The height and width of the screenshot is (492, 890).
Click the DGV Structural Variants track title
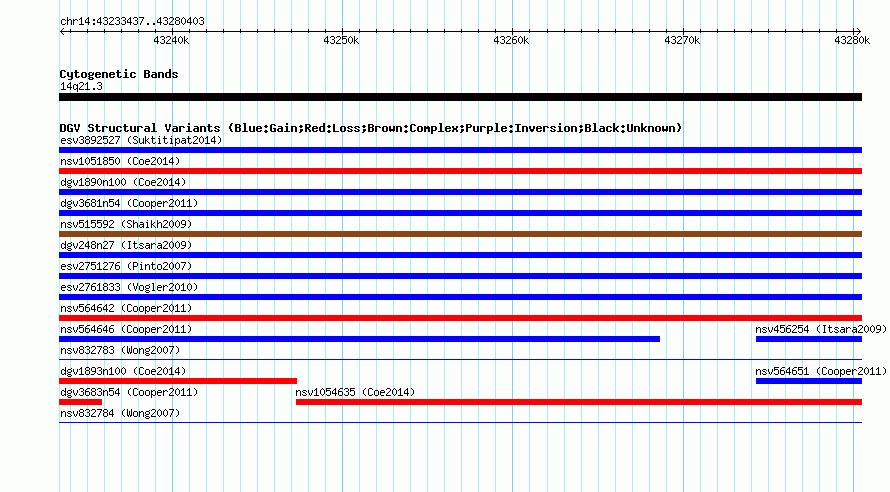(x=371, y=128)
